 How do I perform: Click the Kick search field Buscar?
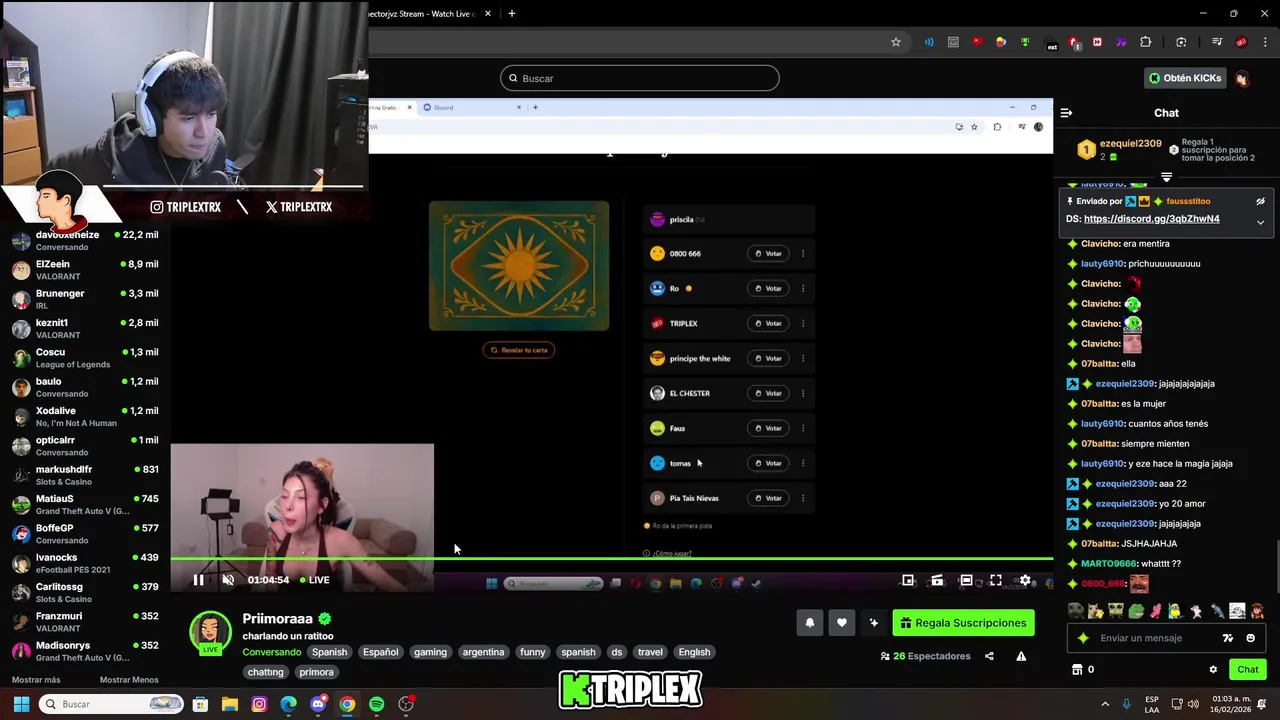(x=640, y=78)
